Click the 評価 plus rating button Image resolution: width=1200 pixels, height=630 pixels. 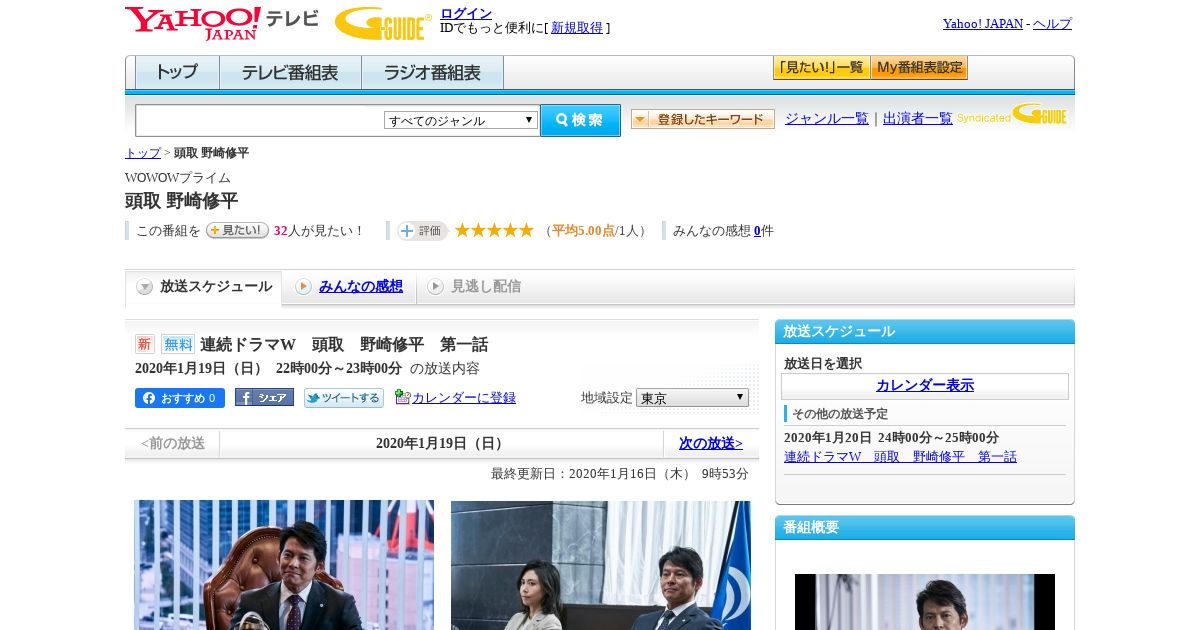422,231
